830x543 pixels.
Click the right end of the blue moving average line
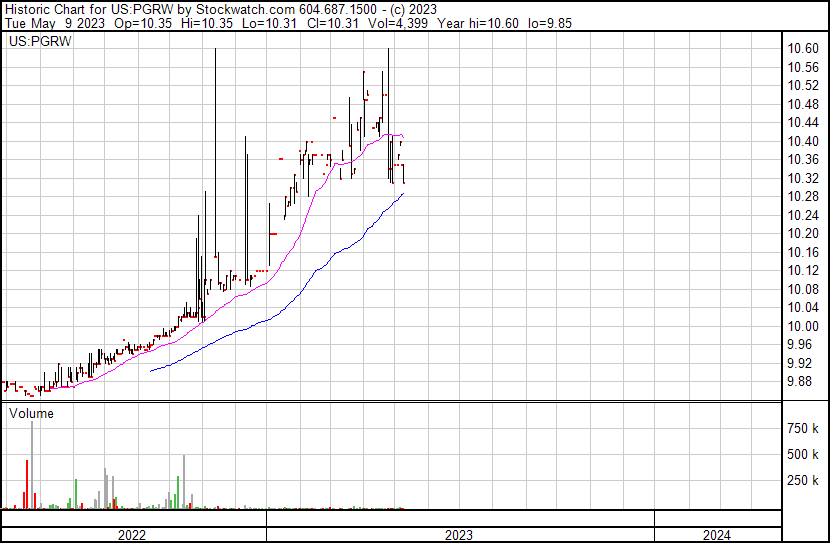point(403,193)
